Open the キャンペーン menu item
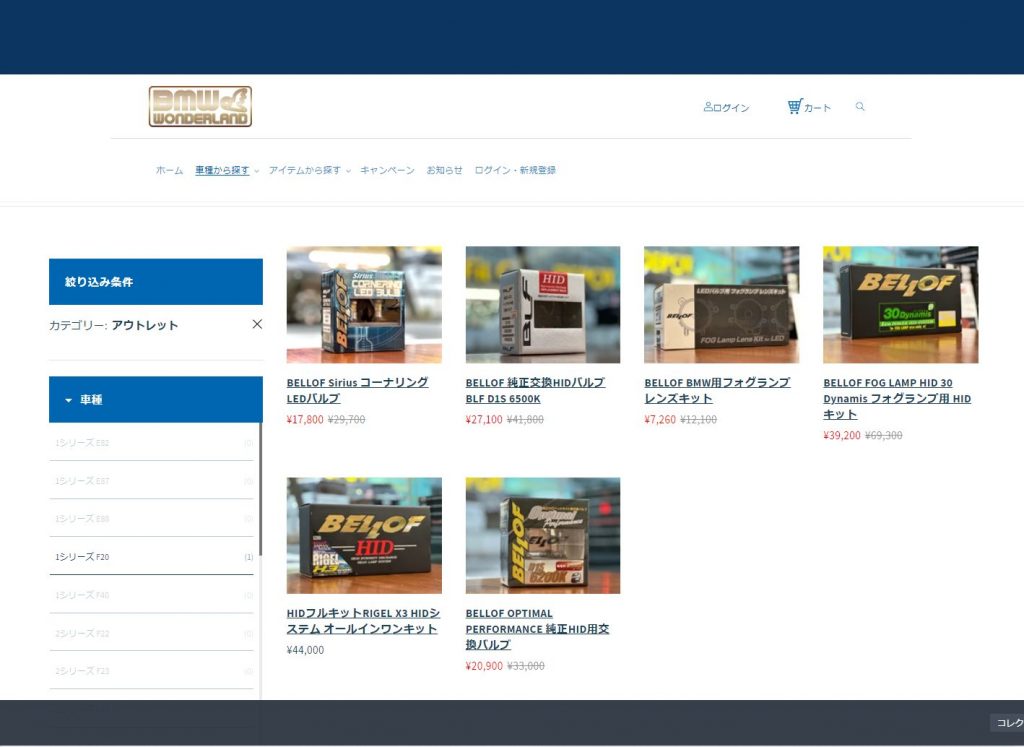 tap(387, 170)
